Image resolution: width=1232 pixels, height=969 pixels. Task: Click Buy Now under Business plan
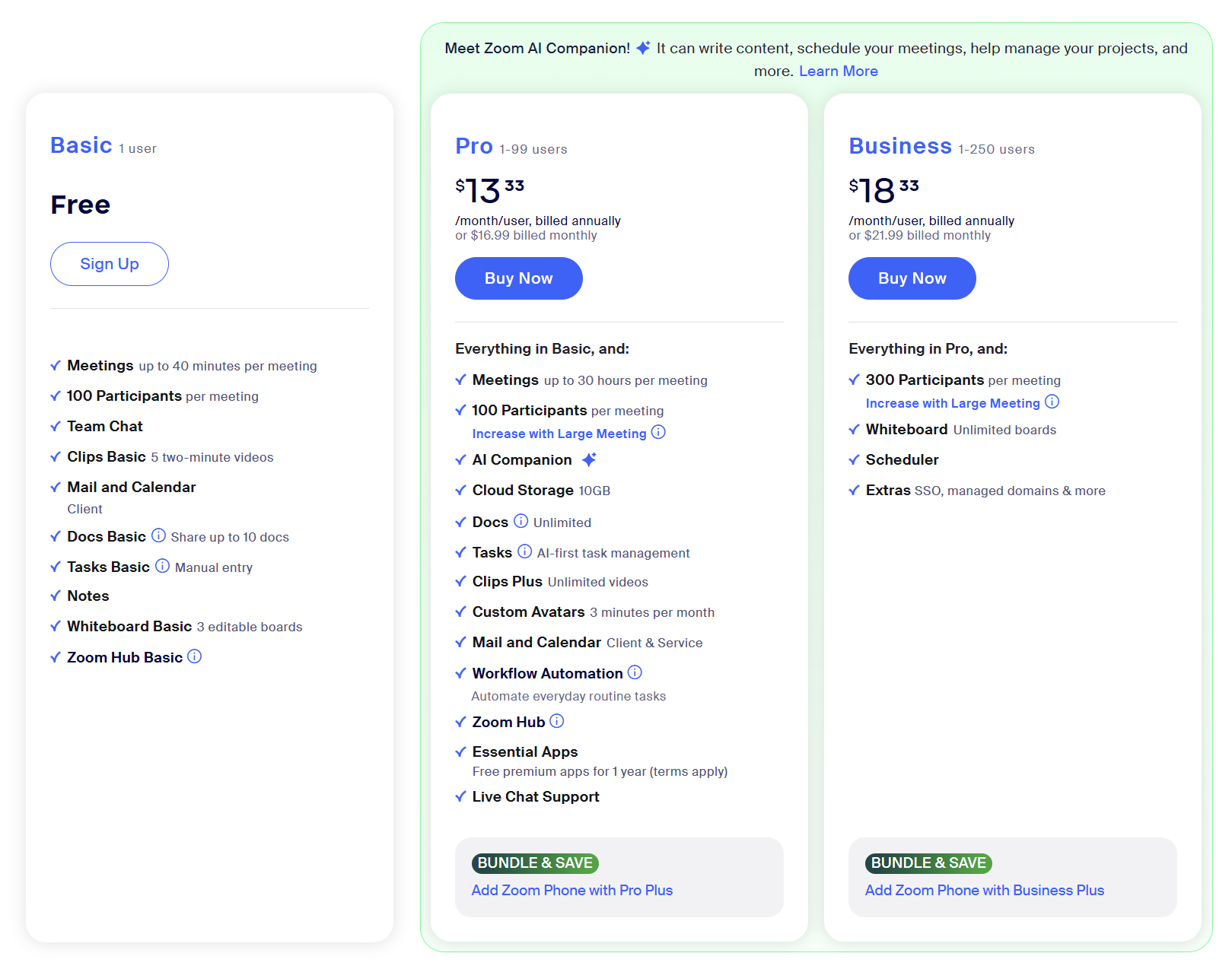pos(912,278)
